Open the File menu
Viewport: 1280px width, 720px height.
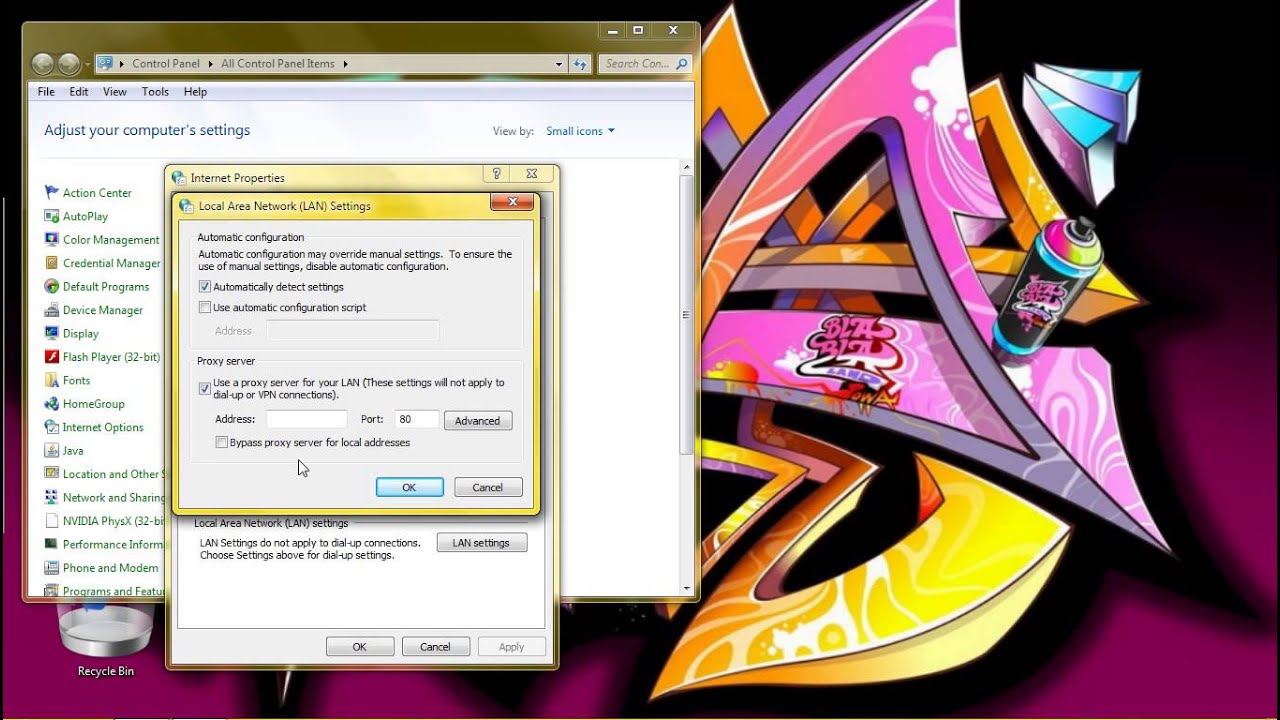pos(46,92)
